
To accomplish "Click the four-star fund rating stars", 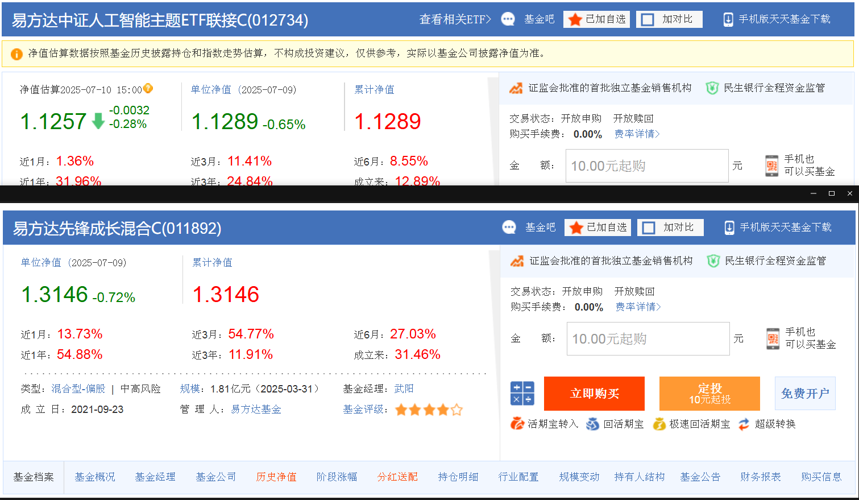I will pos(429,410).
